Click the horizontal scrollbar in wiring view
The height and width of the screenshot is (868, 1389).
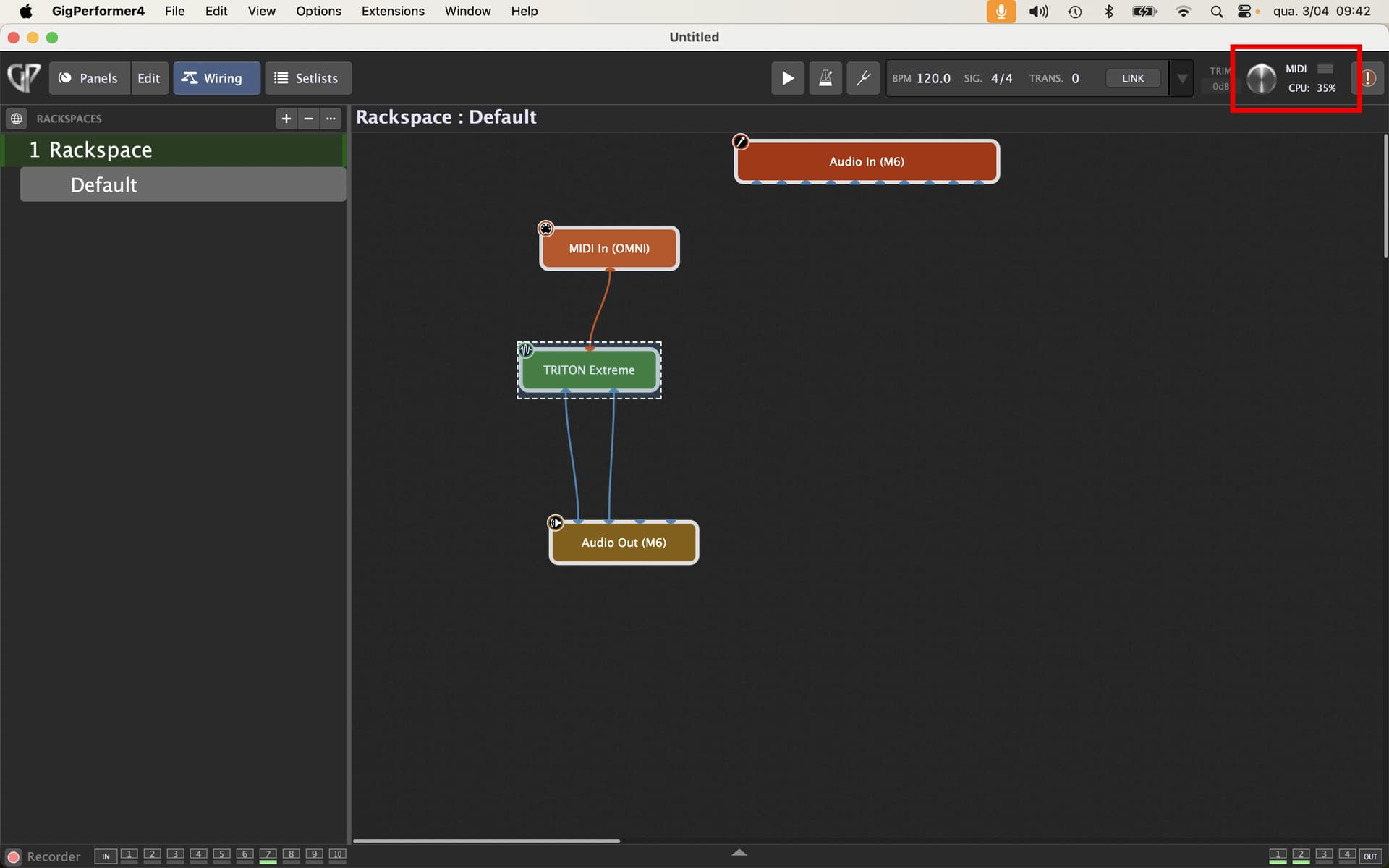486,841
